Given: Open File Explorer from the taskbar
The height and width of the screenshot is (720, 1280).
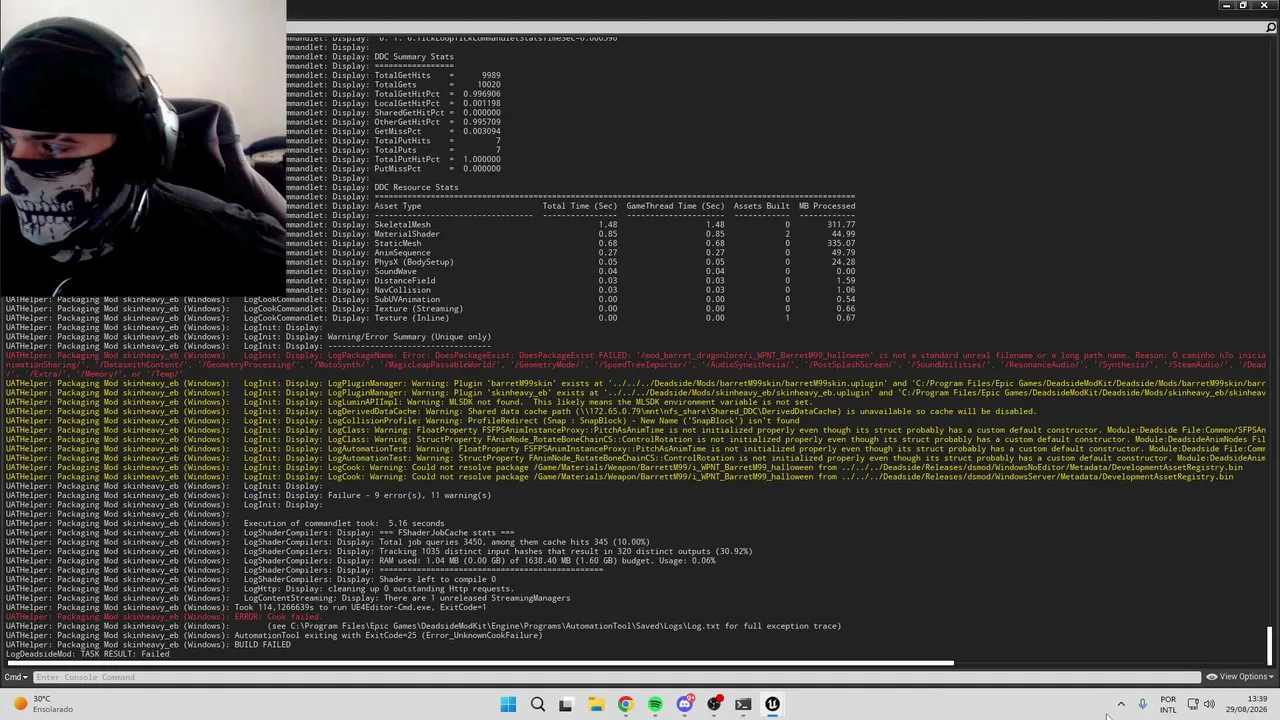Looking at the screenshot, I should point(596,705).
